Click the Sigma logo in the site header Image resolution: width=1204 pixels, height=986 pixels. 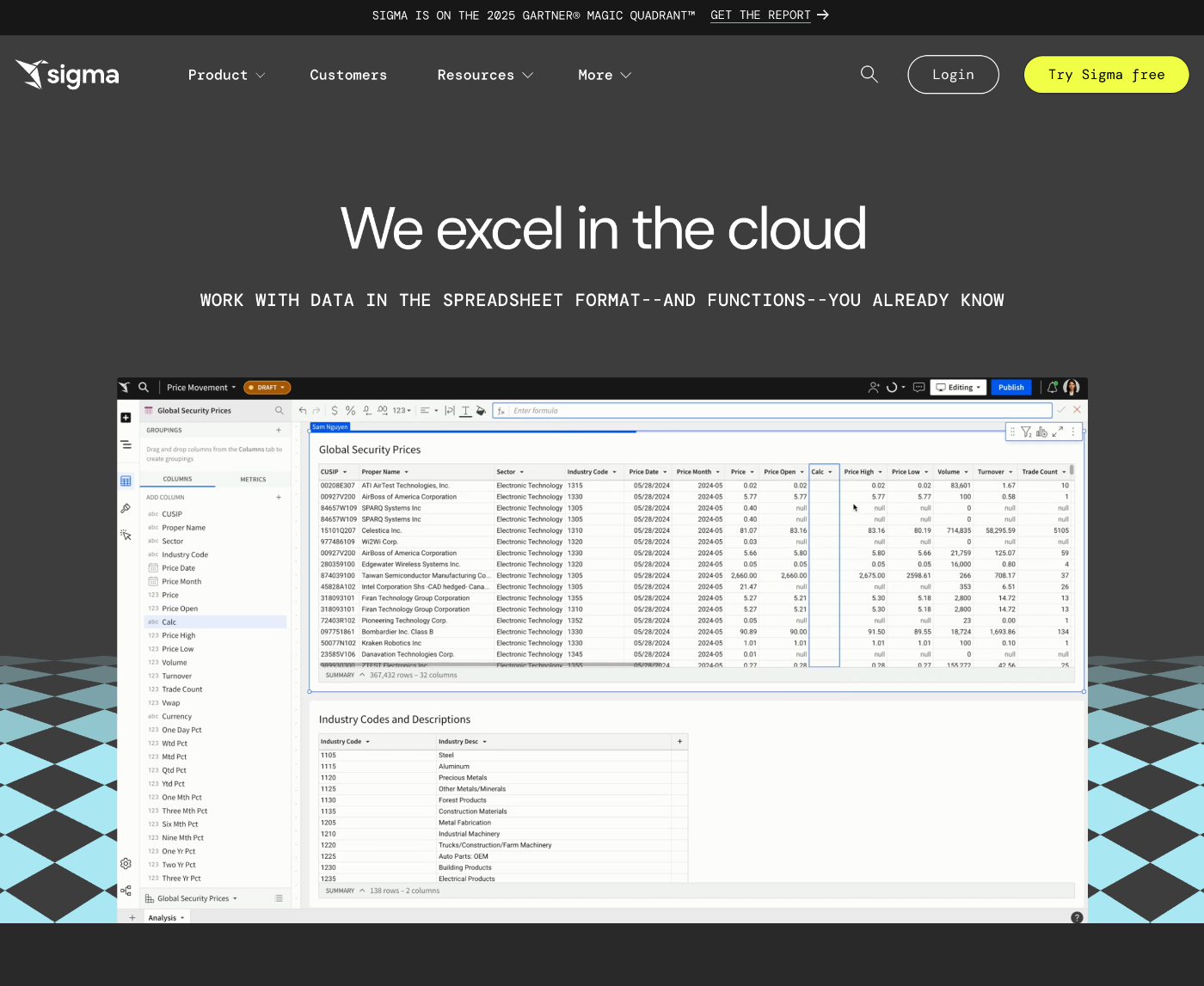(67, 75)
